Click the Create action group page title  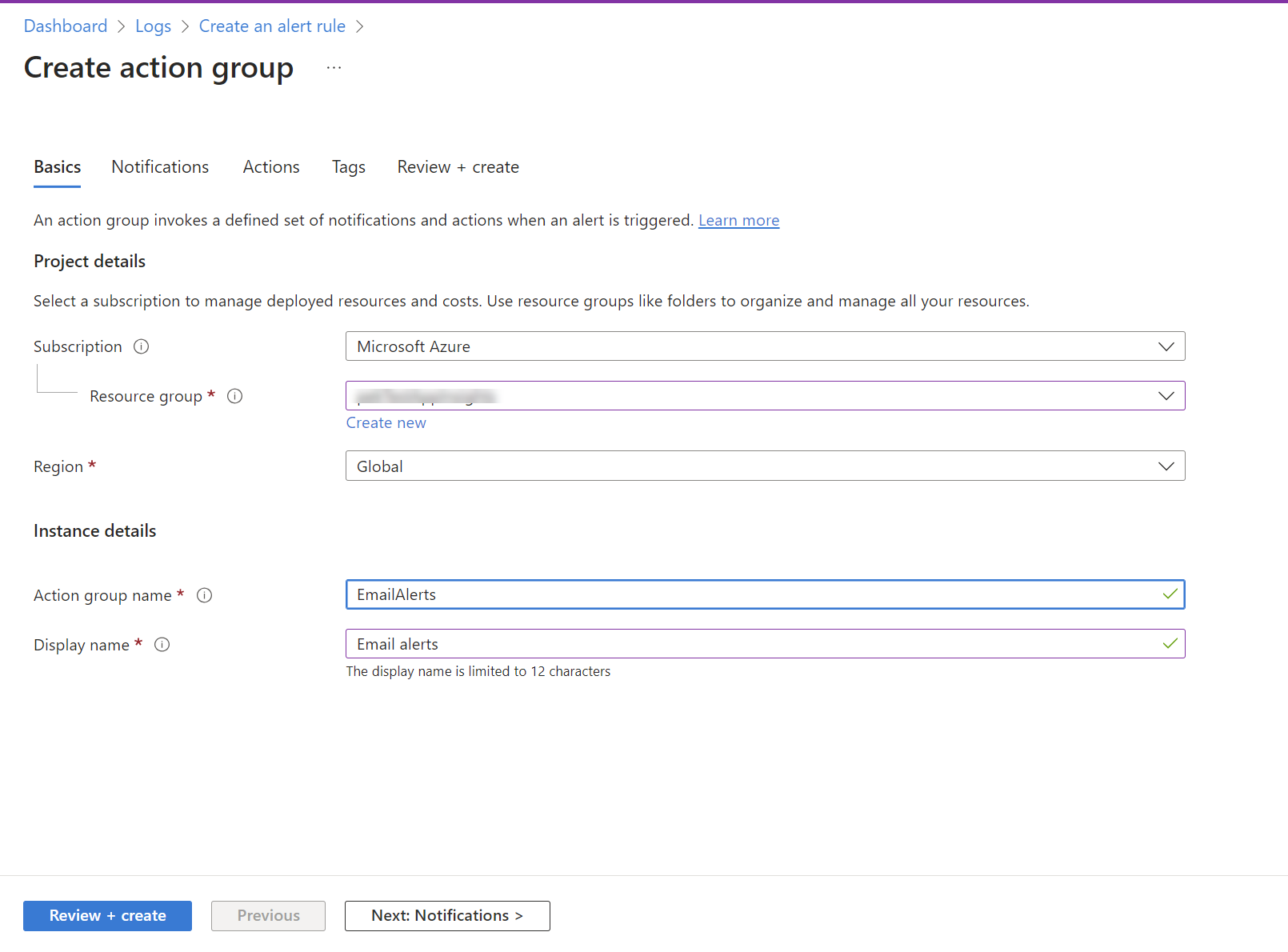(158, 68)
